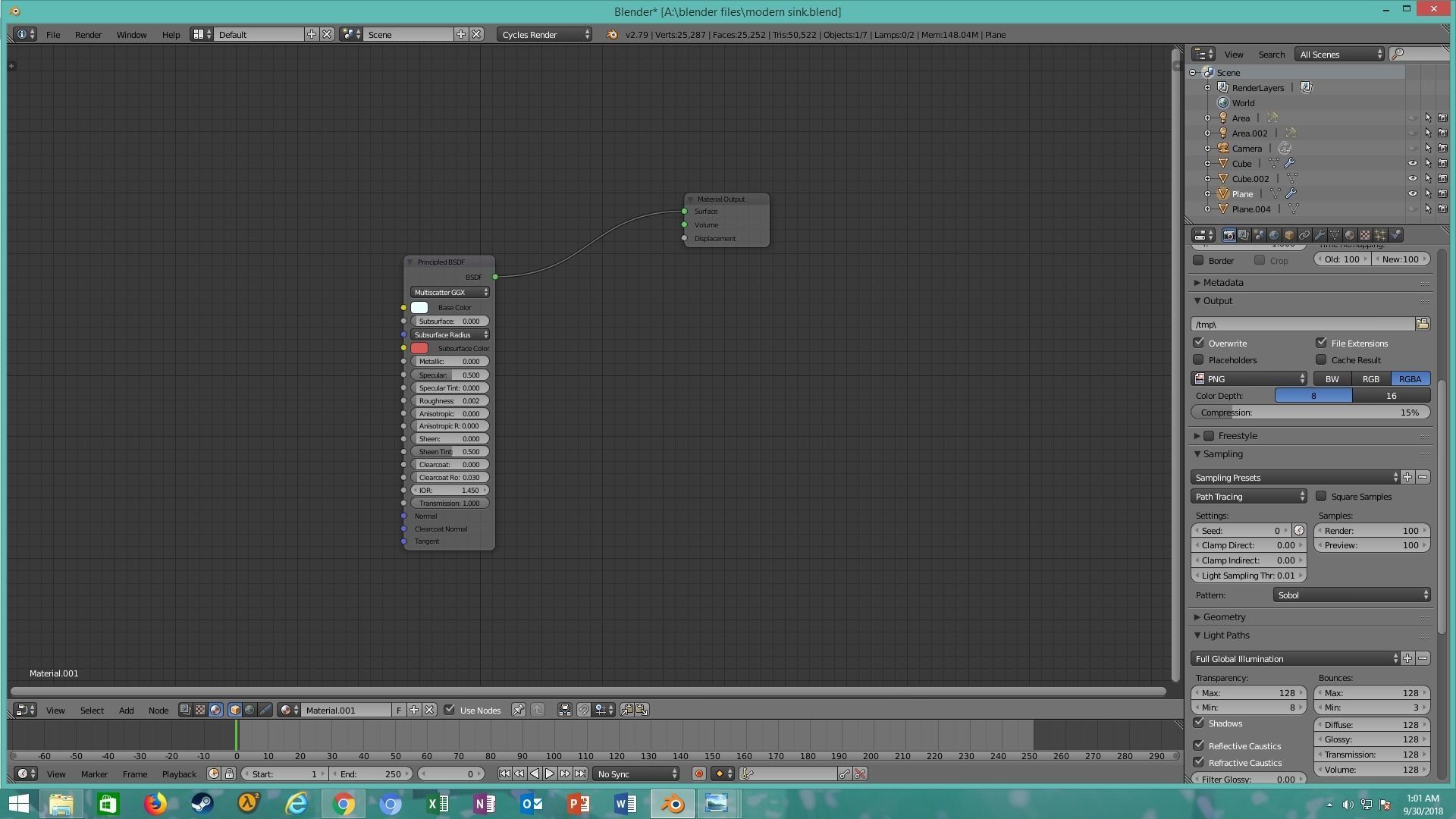The image size is (1456, 819).
Task: Click the Subsurface Color red swatch
Action: [x=419, y=349]
